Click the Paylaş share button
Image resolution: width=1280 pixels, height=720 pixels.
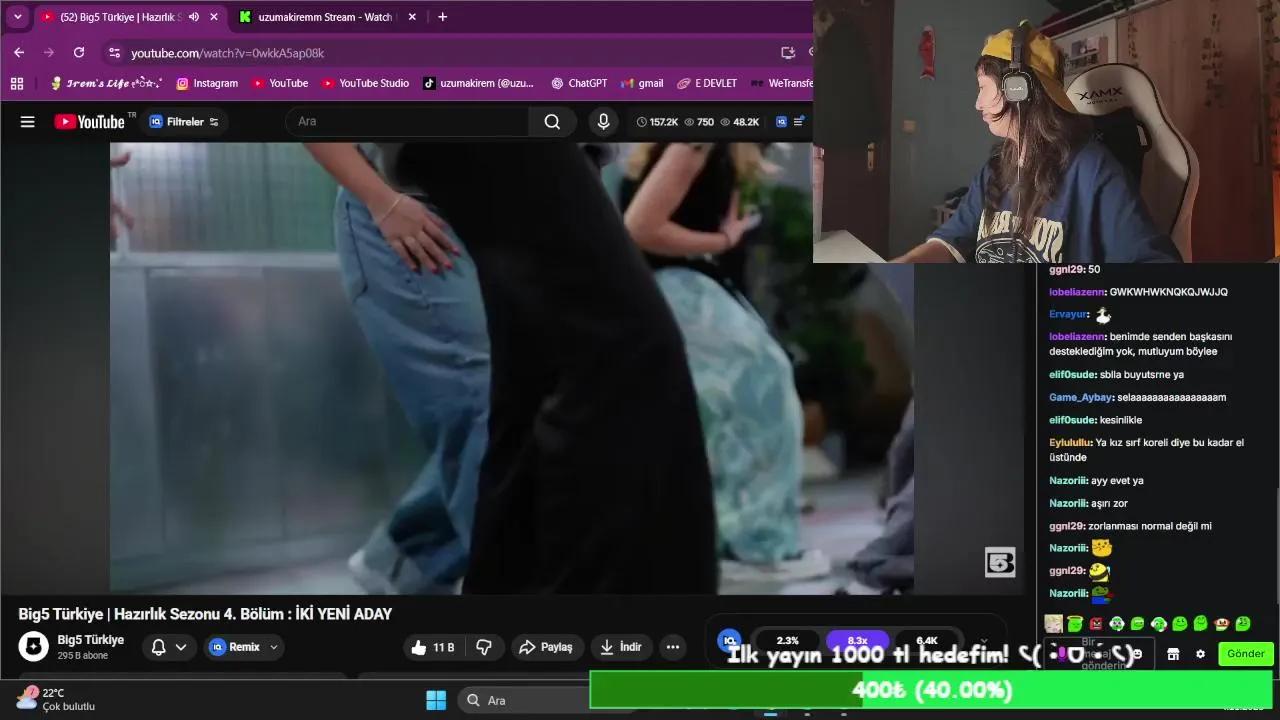[x=546, y=647]
